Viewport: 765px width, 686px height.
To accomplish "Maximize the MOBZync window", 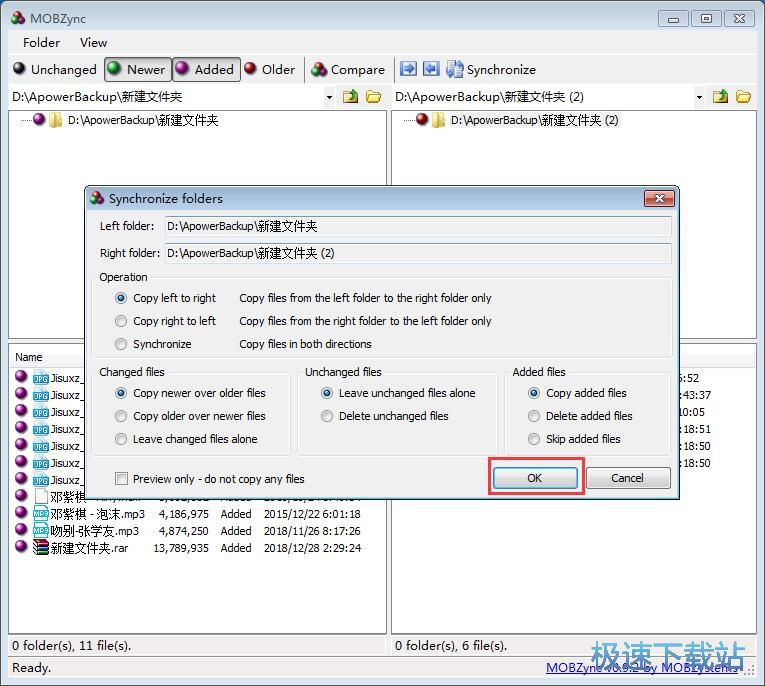I will (x=706, y=19).
